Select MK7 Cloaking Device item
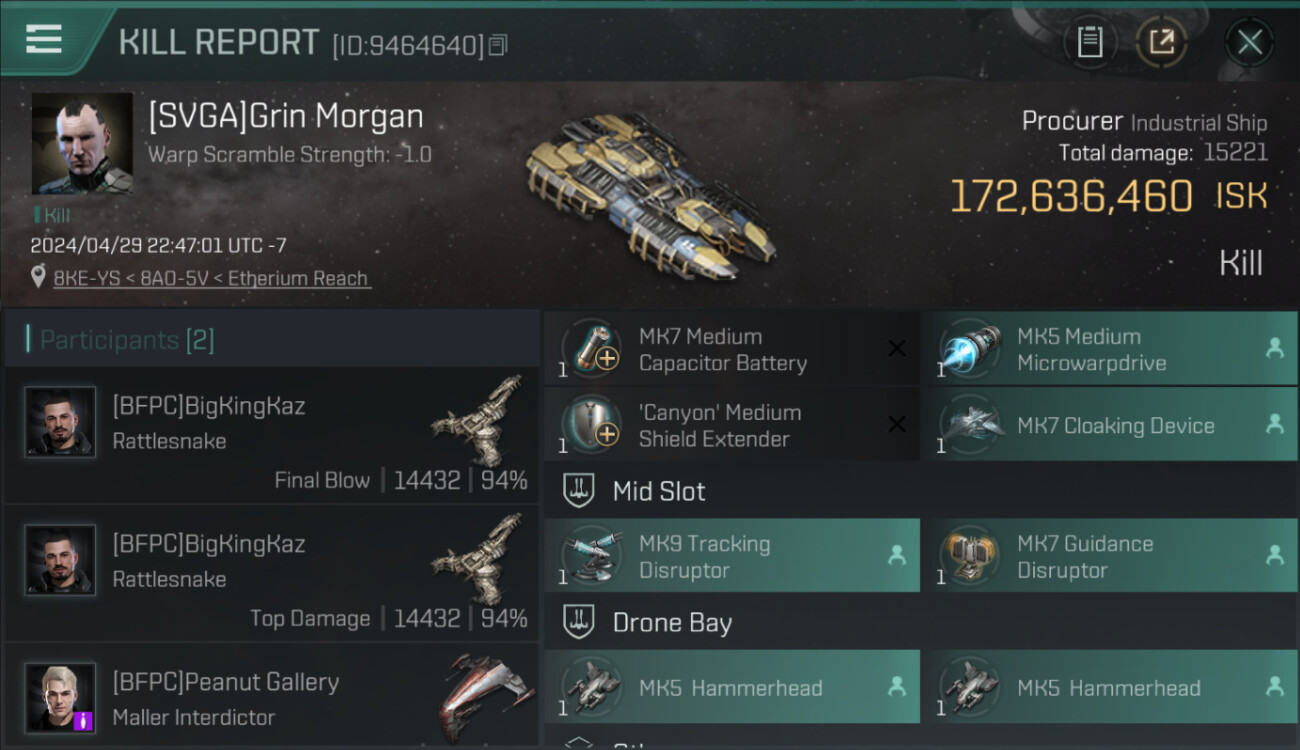The width and height of the screenshot is (1300, 750). [1109, 425]
